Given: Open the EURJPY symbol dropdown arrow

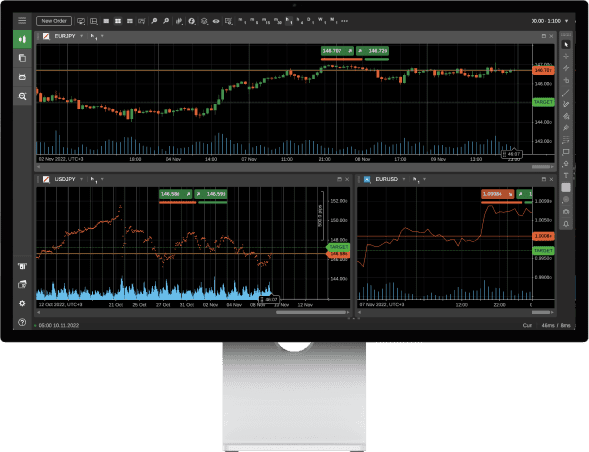Looking at the screenshot, I should pos(81,36).
